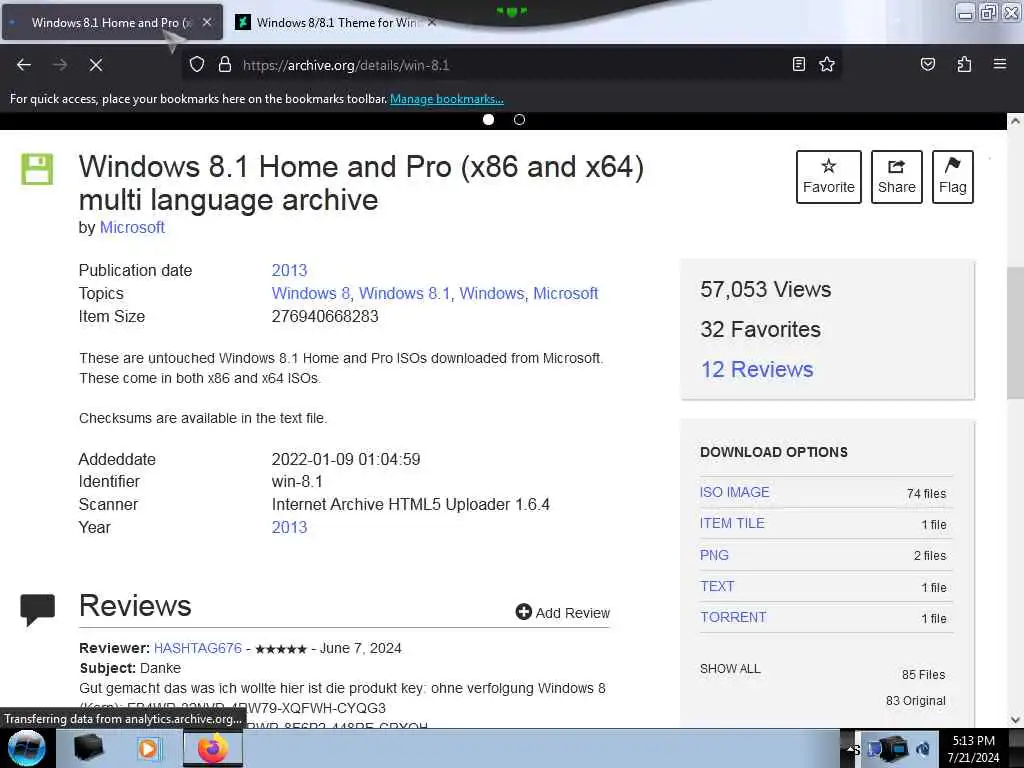Open the tracking protection shield

[x=197, y=65]
